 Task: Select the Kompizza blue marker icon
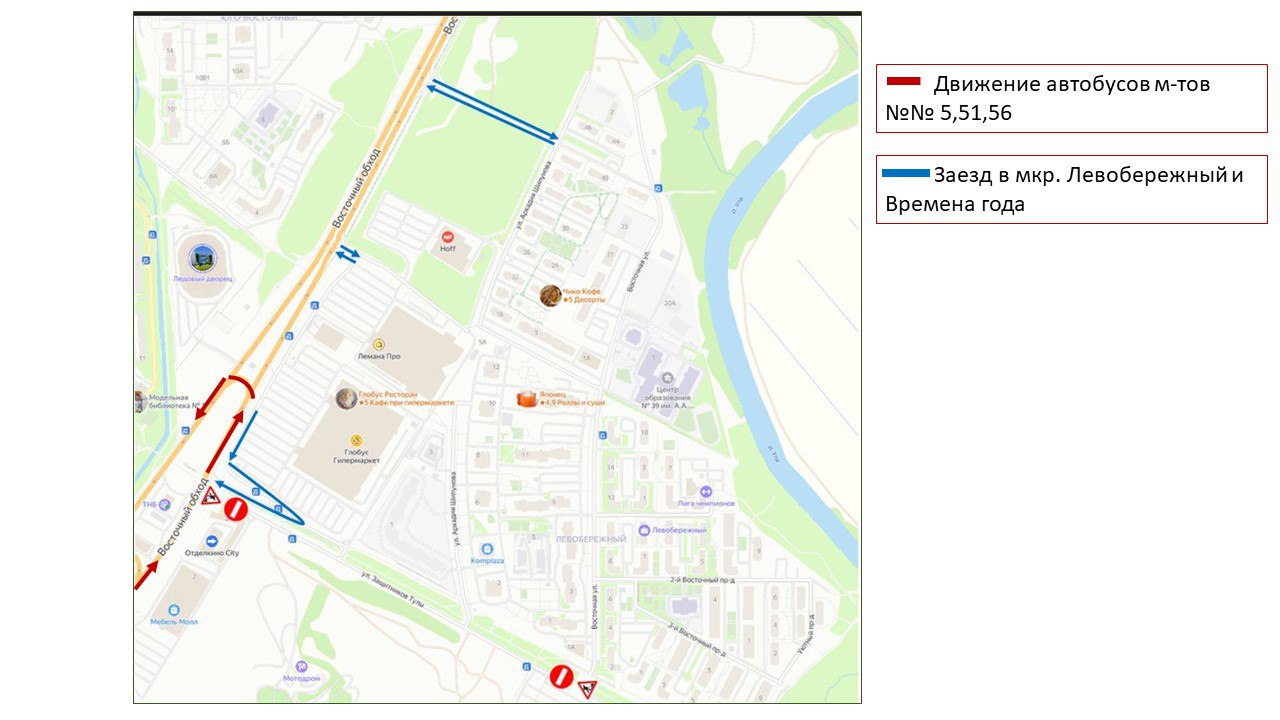[x=486, y=549]
